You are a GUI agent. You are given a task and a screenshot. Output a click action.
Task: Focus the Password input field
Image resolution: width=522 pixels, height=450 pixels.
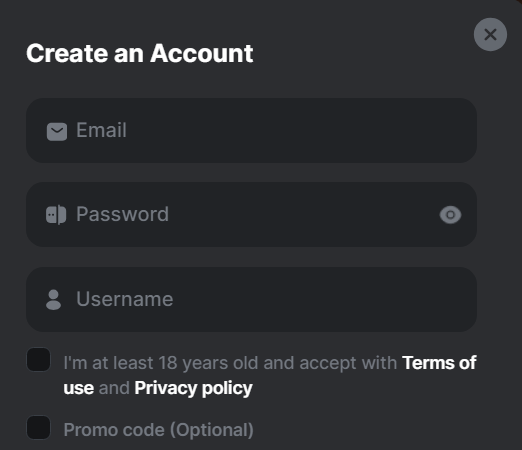251,214
